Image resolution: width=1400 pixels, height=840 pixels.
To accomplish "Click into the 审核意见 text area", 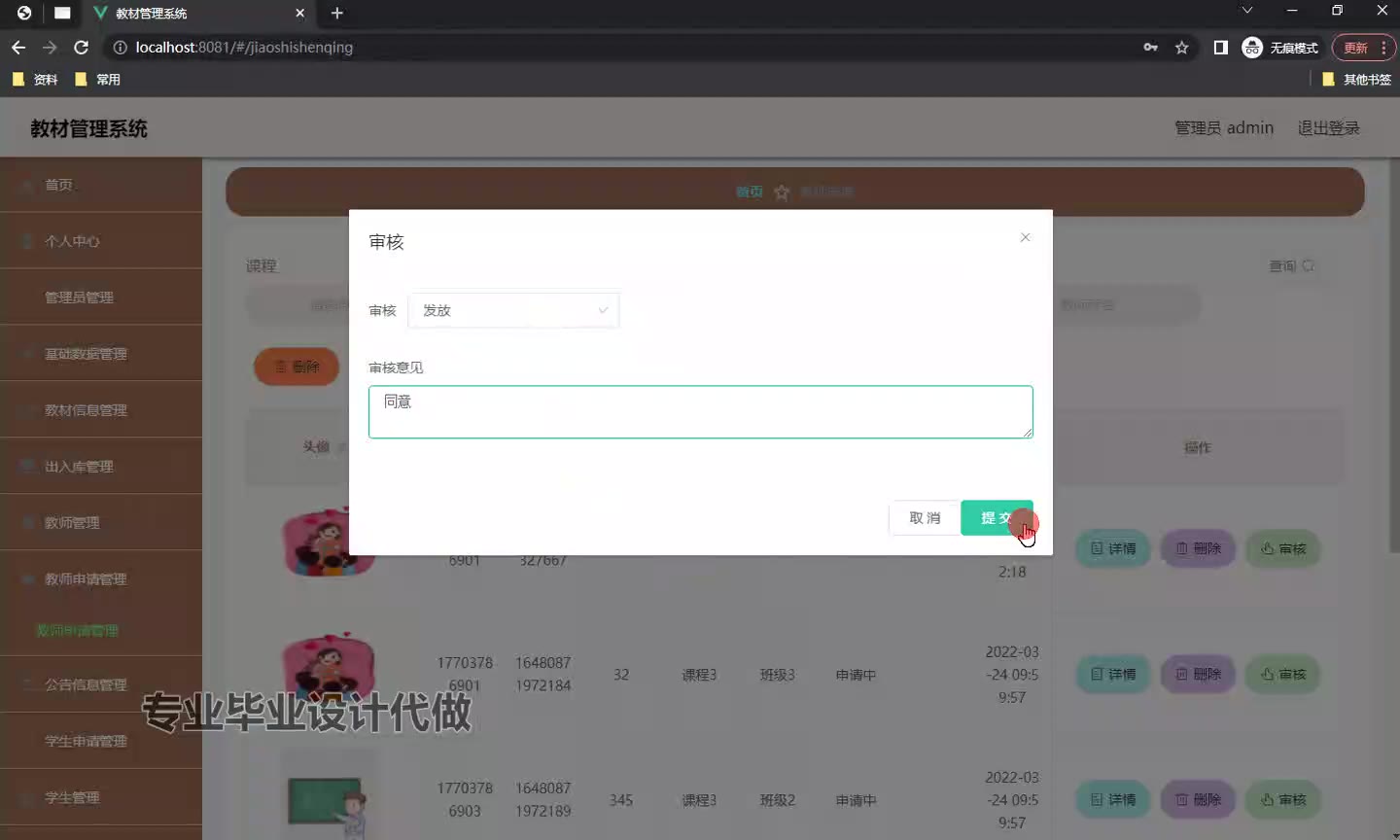I will tap(700, 412).
